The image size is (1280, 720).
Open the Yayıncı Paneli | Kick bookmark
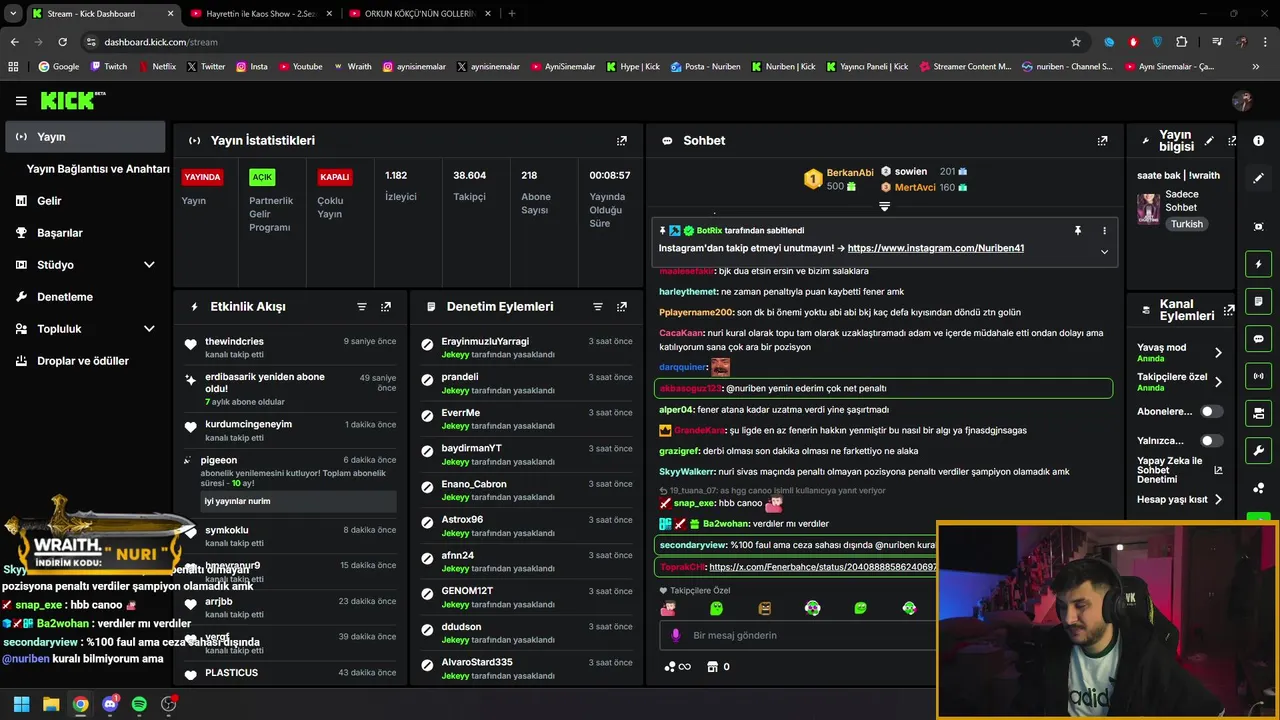[866, 67]
